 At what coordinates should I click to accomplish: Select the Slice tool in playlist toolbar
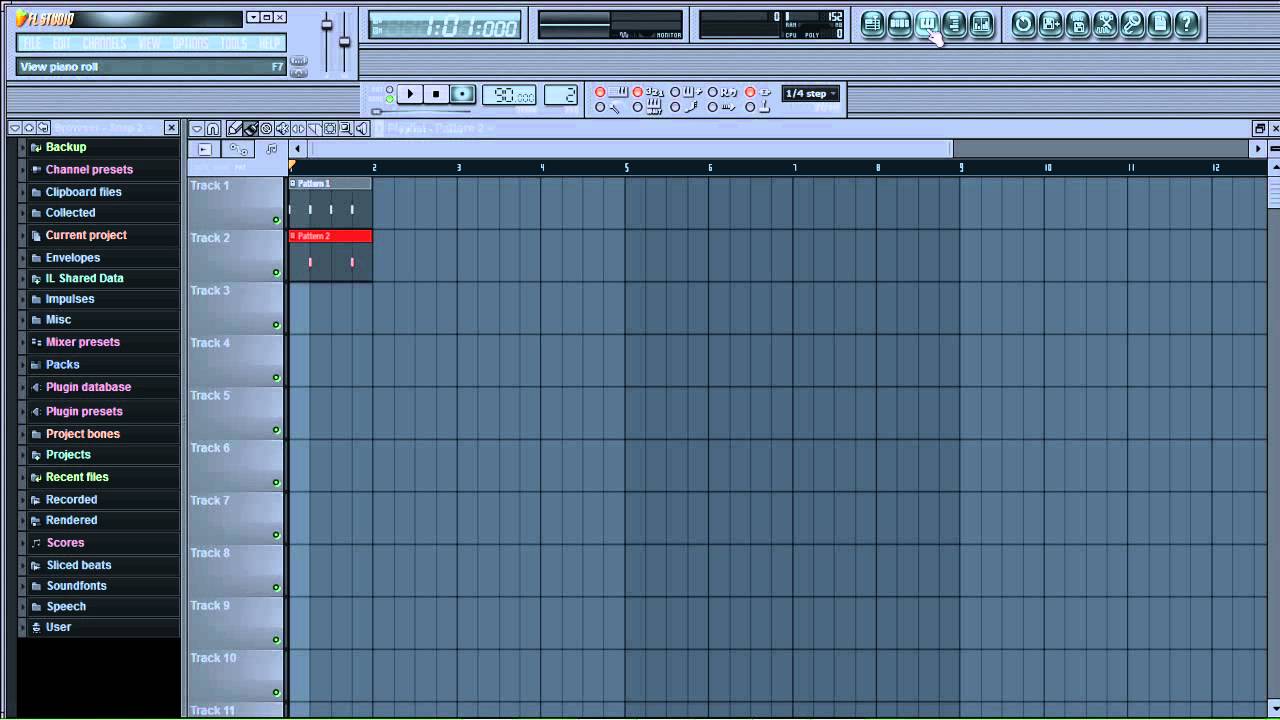[314, 128]
